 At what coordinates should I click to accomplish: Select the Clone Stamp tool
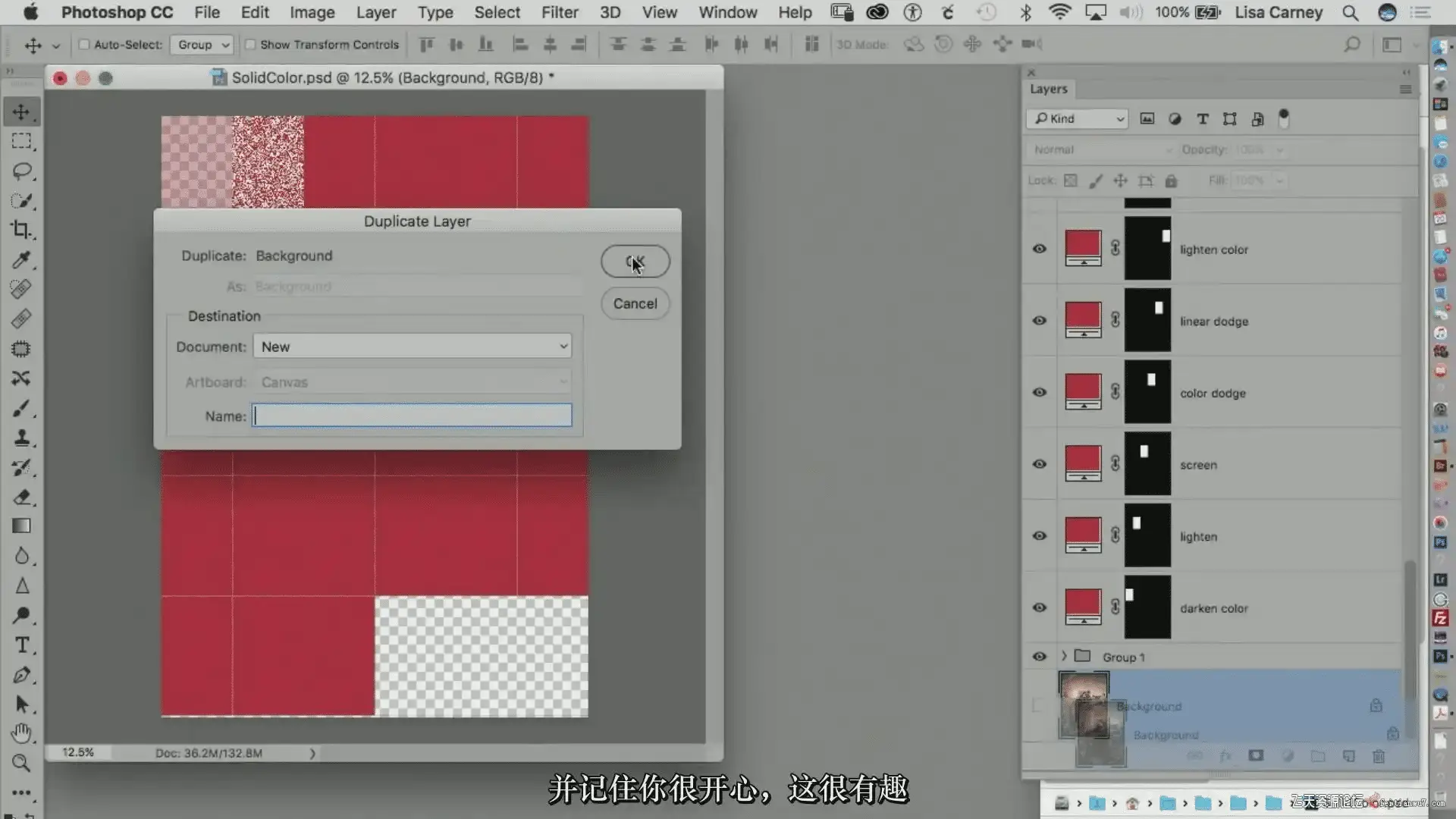coord(21,438)
